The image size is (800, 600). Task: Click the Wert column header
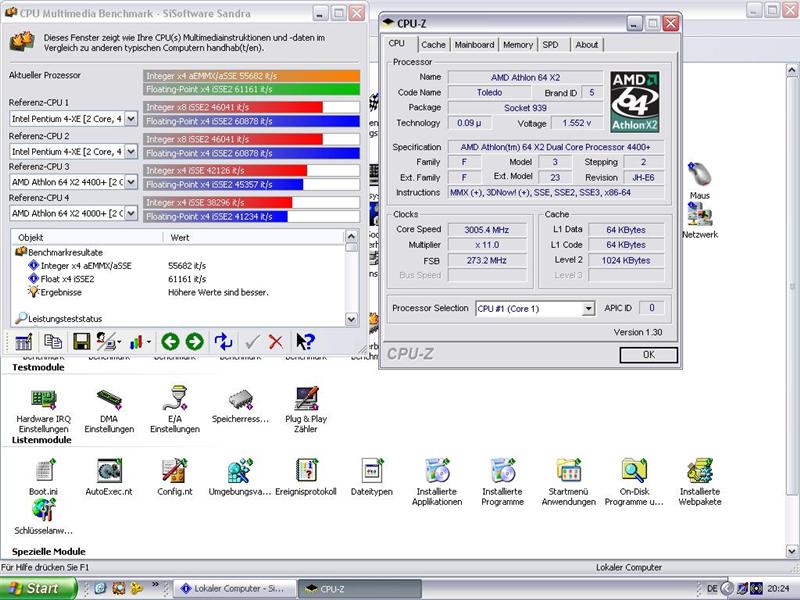254,238
